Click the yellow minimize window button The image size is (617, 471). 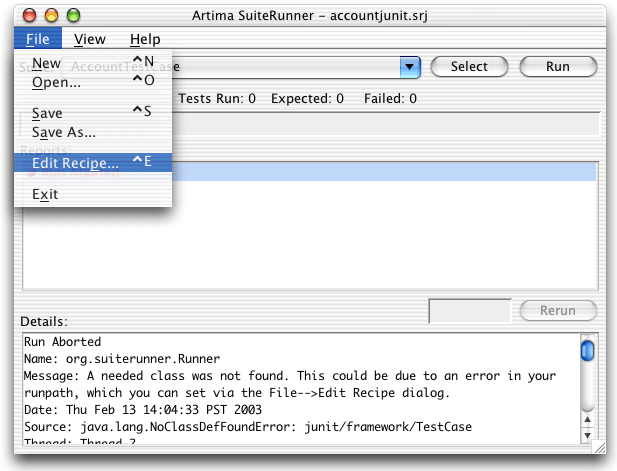[52, 15]
